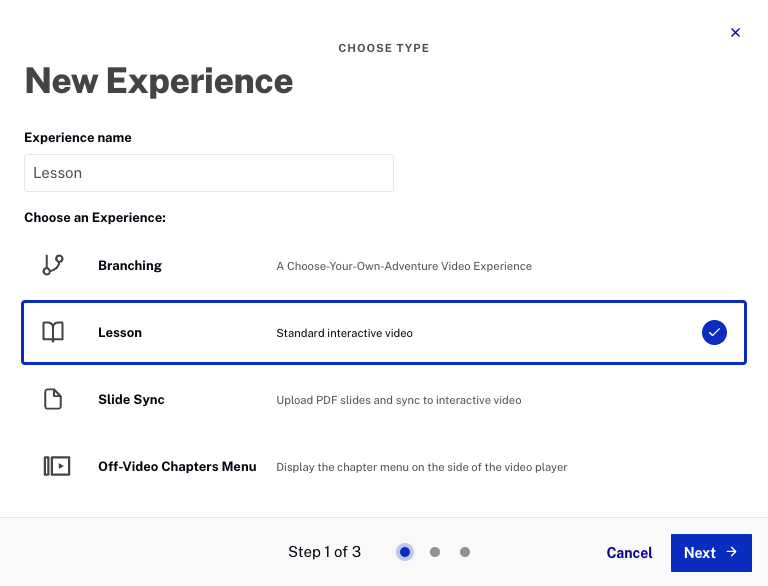Click the "Display the chapter menu" description
This screenshot has height=586, width=768.
421,467
